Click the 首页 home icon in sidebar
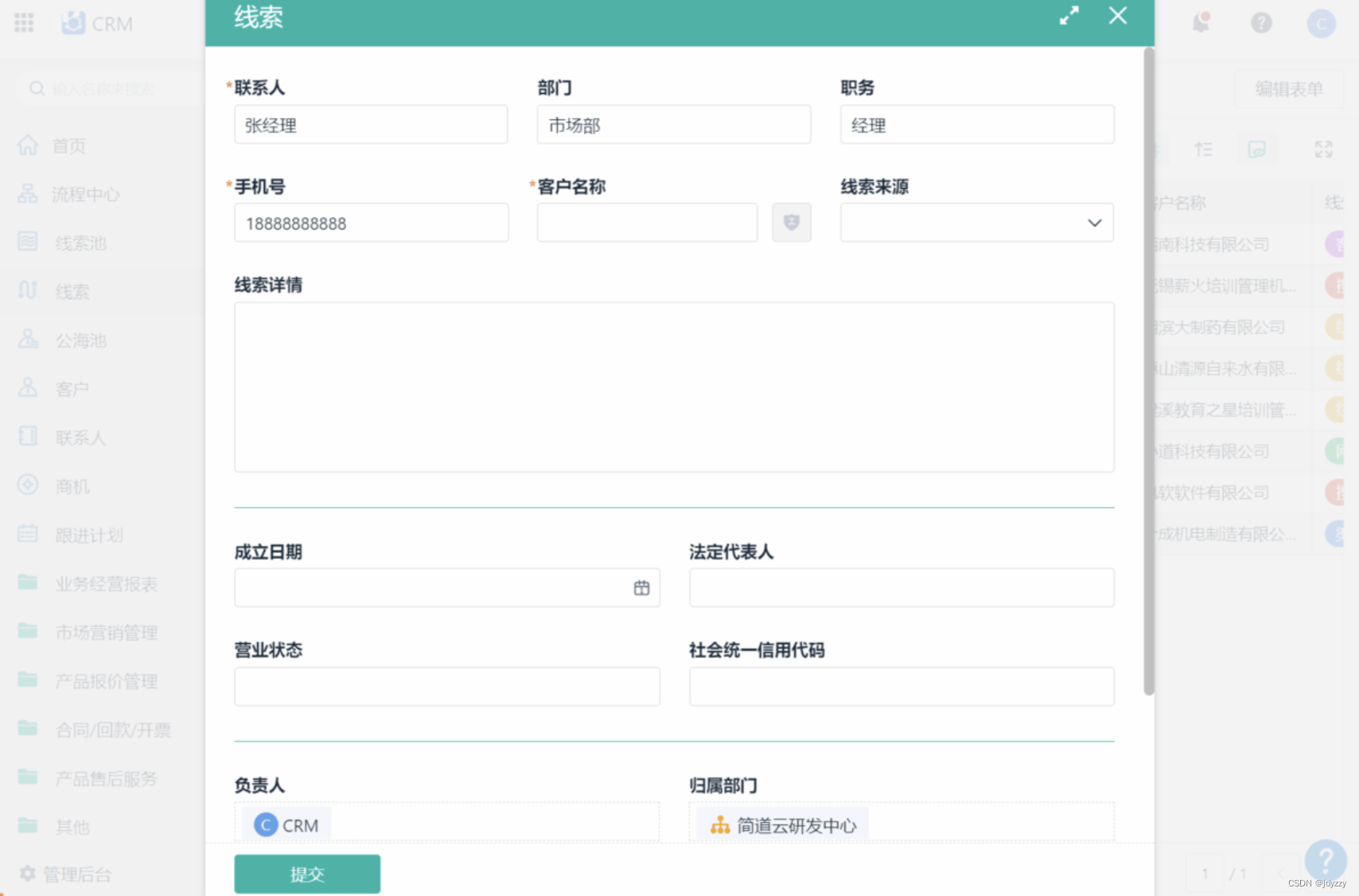1359x896 pixels. (x=28, y=146)
